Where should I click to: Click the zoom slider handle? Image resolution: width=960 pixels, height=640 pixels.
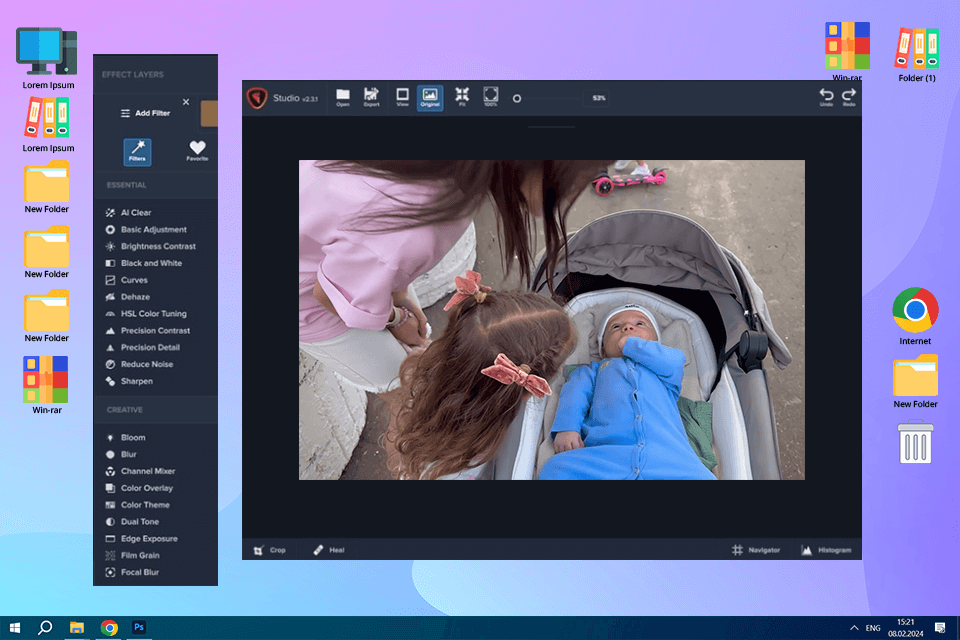coord(517,98)
